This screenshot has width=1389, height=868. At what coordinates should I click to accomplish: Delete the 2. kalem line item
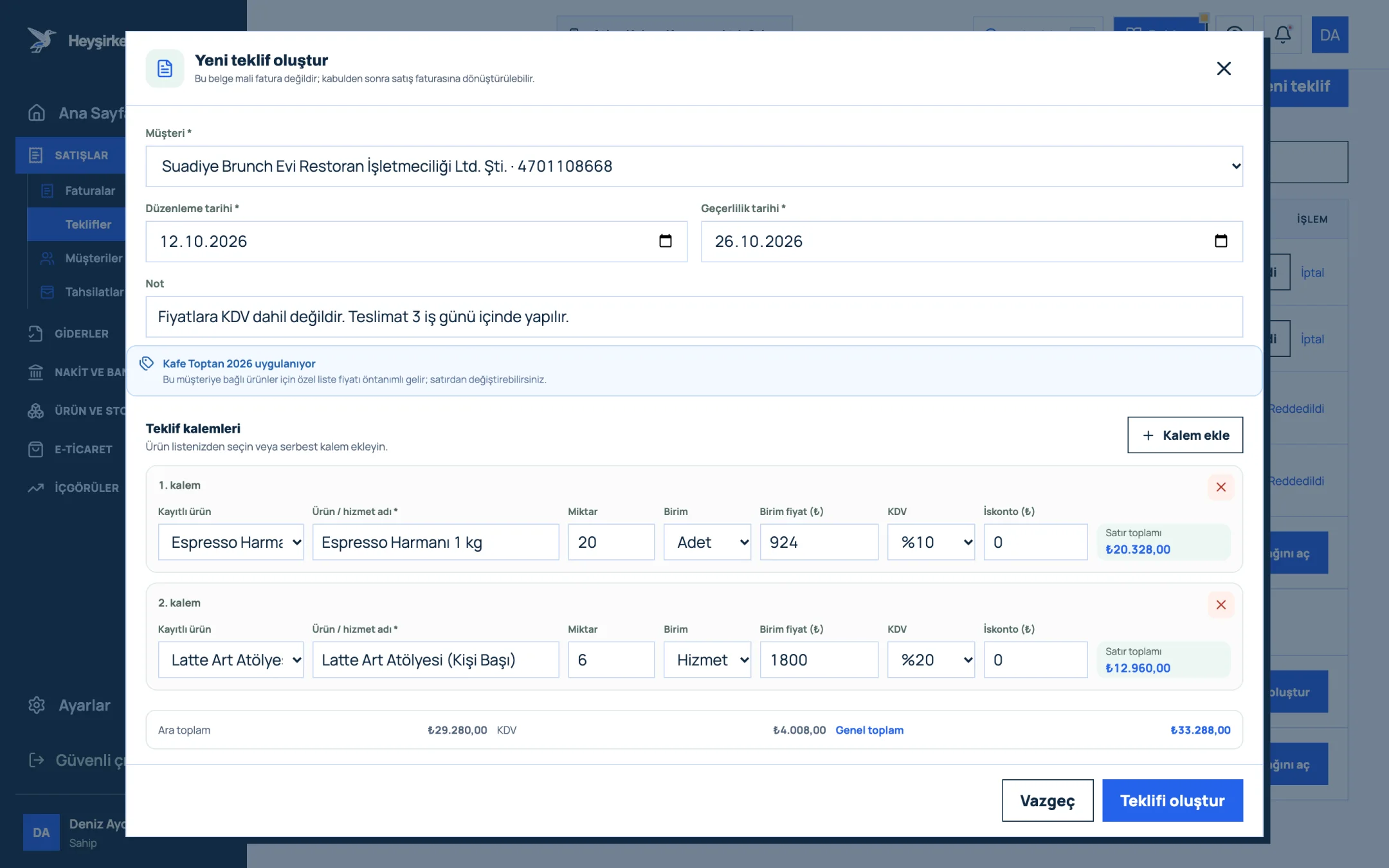coord(1221,605)
